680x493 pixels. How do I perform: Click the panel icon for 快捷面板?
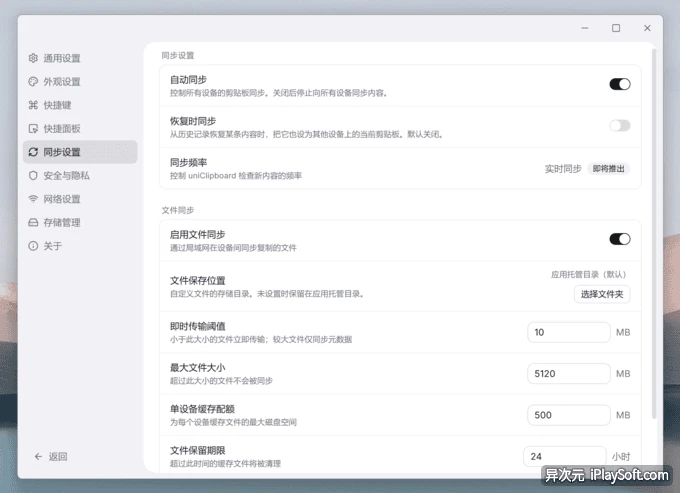(x=33, y=128)
